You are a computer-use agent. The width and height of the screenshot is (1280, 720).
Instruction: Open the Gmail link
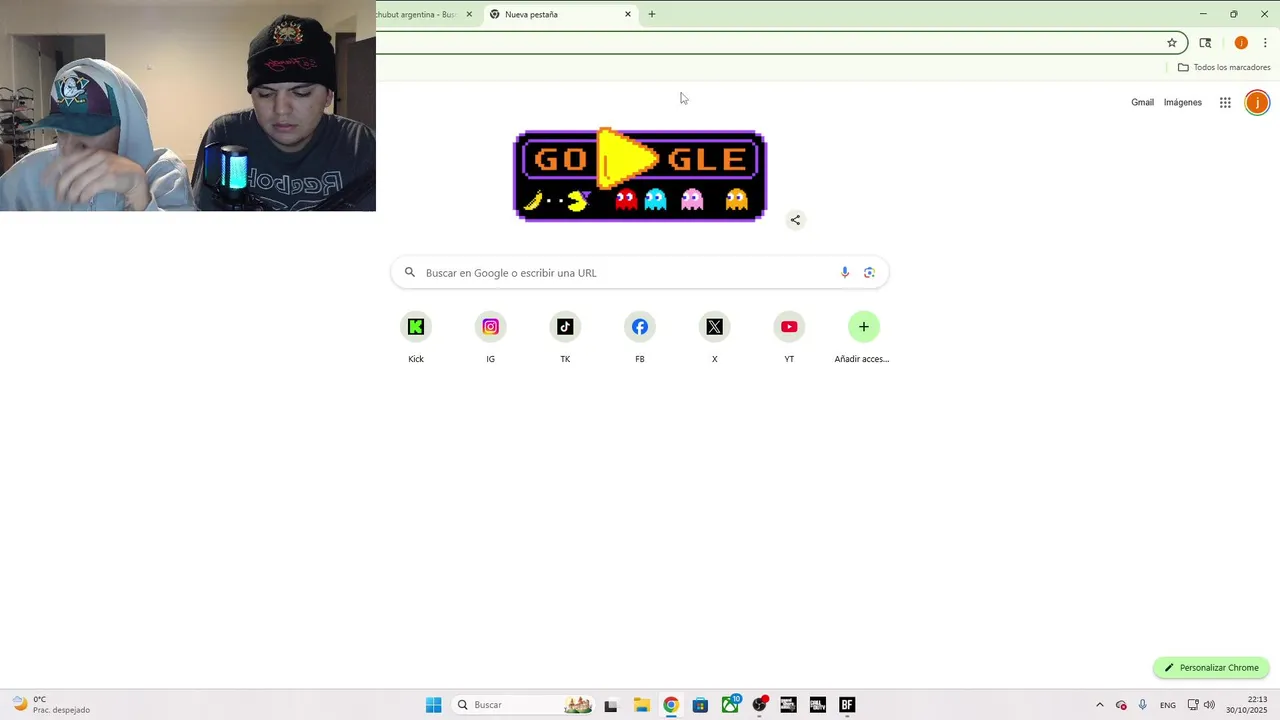point(1142,102)
